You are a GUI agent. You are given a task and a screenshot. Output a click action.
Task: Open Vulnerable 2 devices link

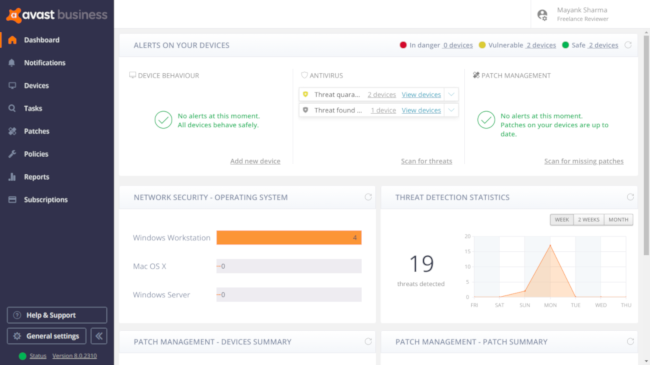tap(541, 45)
